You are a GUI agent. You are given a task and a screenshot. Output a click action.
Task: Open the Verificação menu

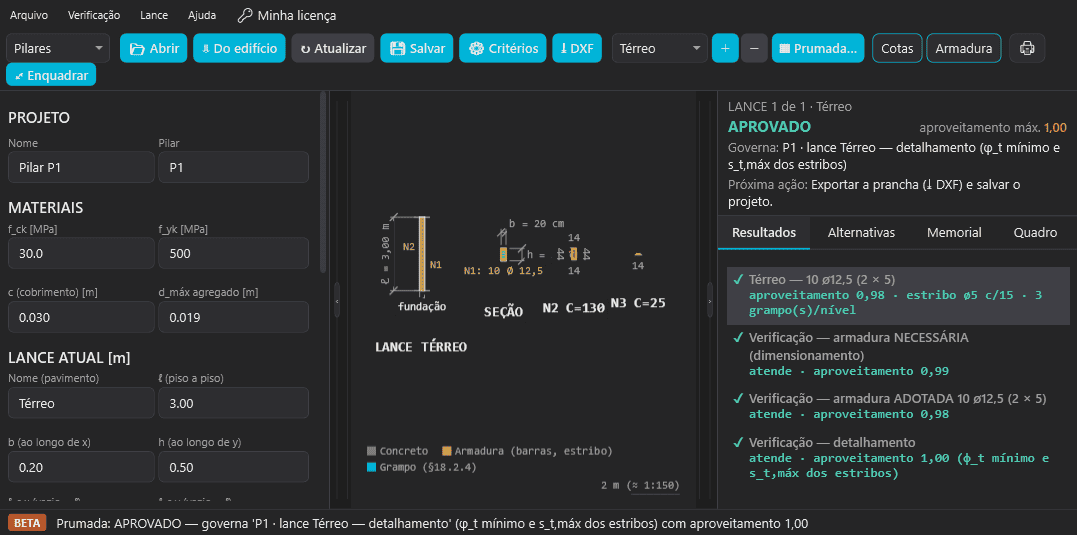(x=94, y=15)
